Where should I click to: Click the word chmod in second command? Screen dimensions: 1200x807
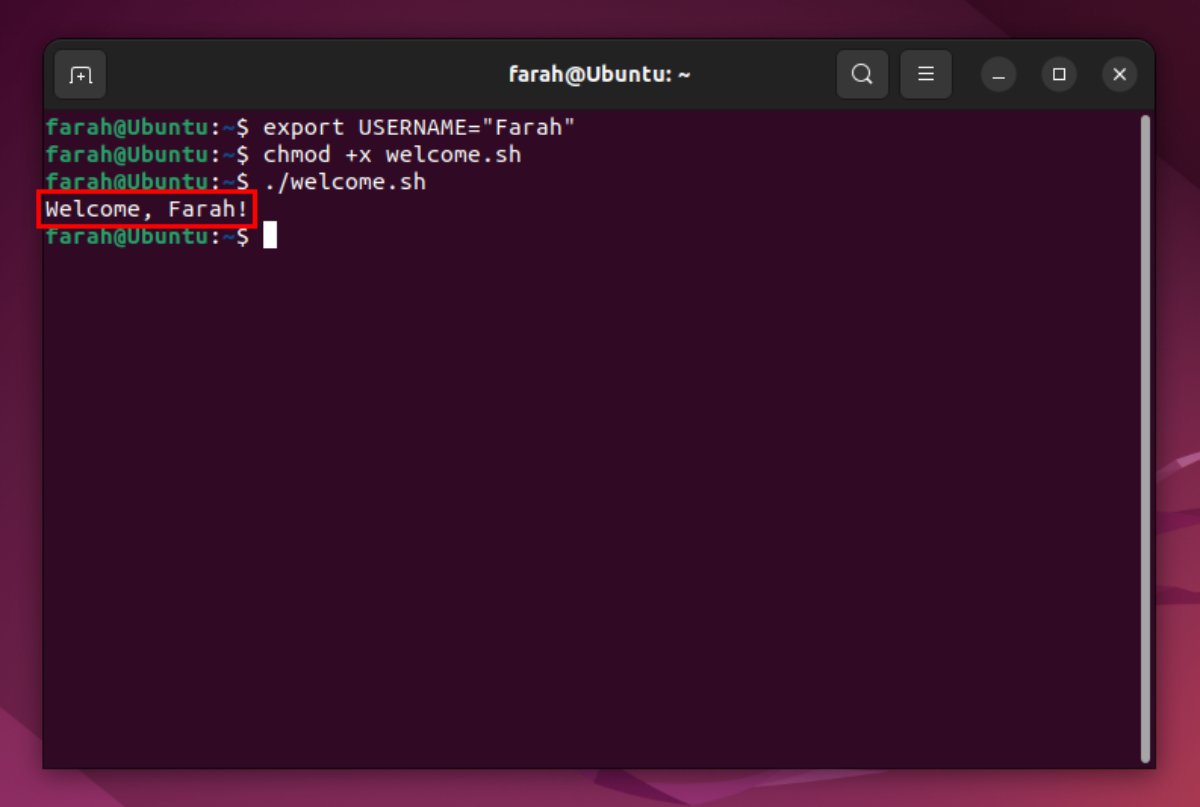click(x=297, y=155)
